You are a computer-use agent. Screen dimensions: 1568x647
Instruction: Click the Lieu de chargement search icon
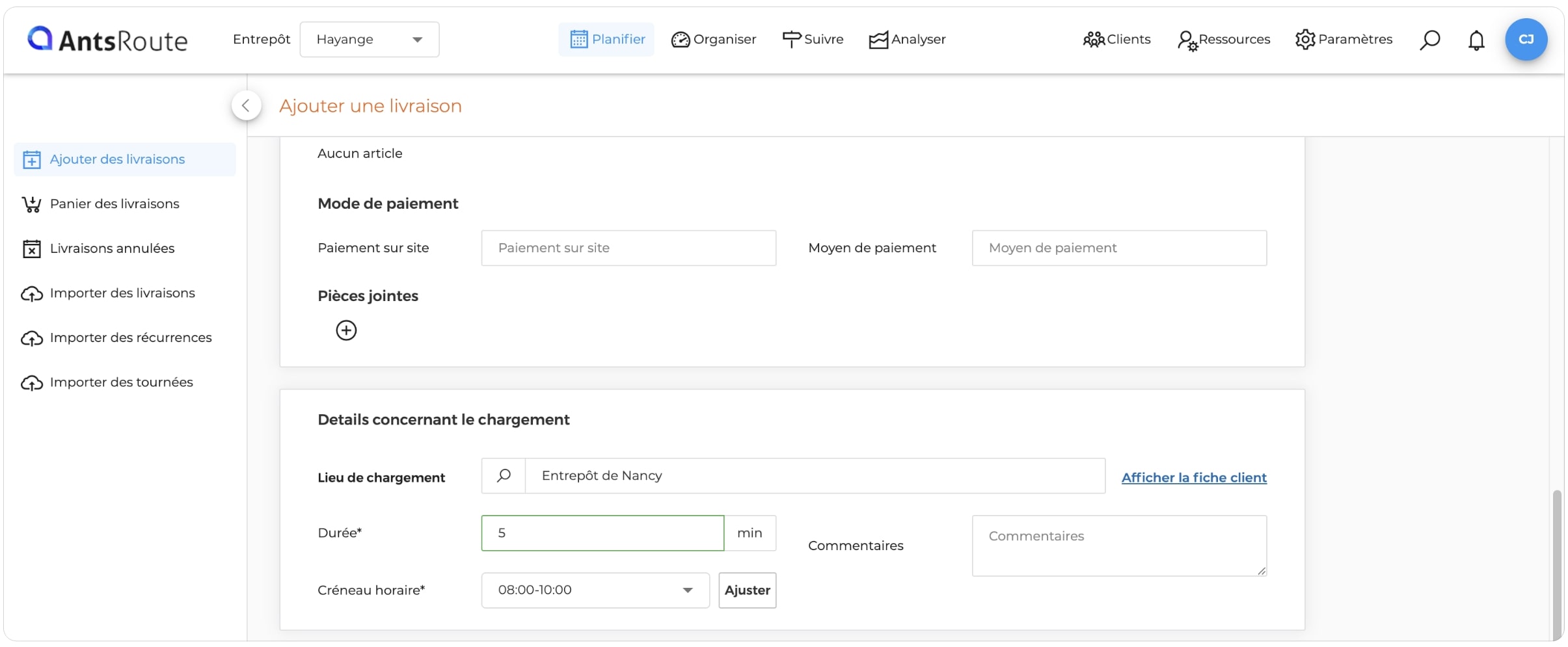(504, 476)
